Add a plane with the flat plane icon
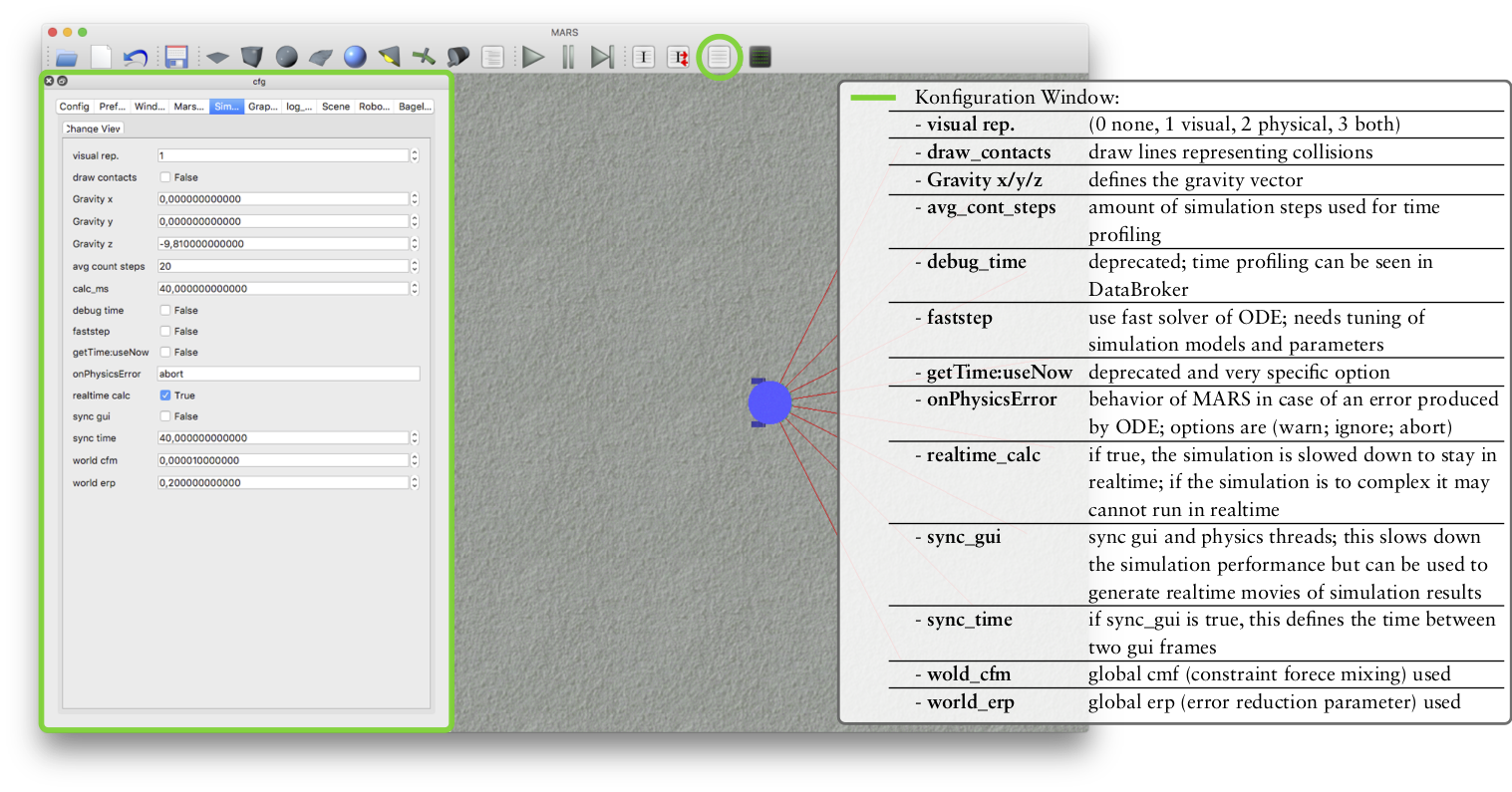The image size is (1512, 792). [217, 58]
